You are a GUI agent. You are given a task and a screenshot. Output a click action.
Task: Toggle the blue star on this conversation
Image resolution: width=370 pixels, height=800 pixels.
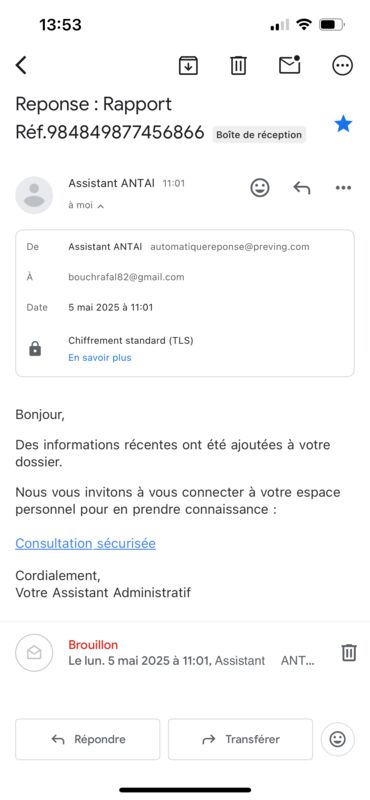[343, 124]
